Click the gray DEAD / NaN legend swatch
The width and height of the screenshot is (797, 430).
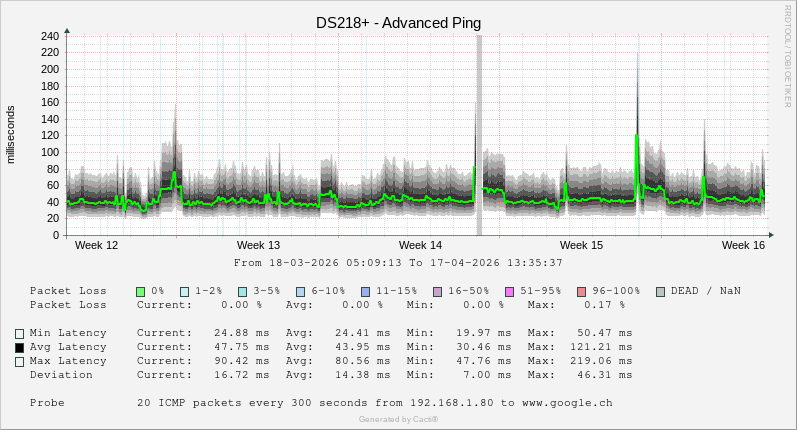coord(660,291)
